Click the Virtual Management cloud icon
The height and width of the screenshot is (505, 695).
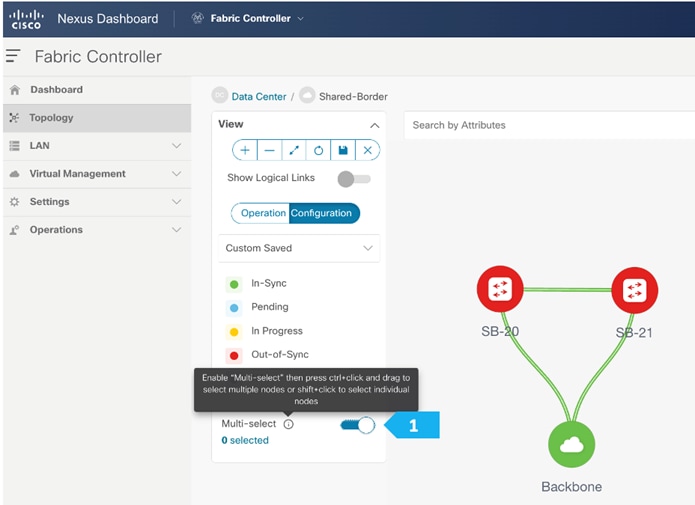tap(15, 174)
